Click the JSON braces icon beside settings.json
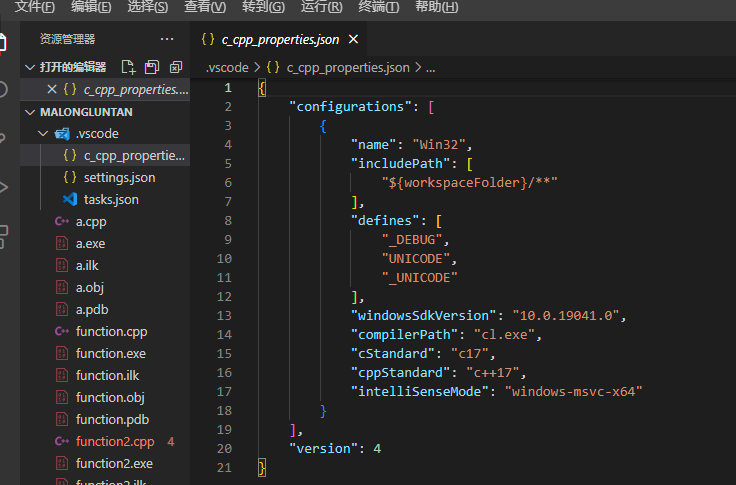736x485 pixels. [x=70, y=177]
